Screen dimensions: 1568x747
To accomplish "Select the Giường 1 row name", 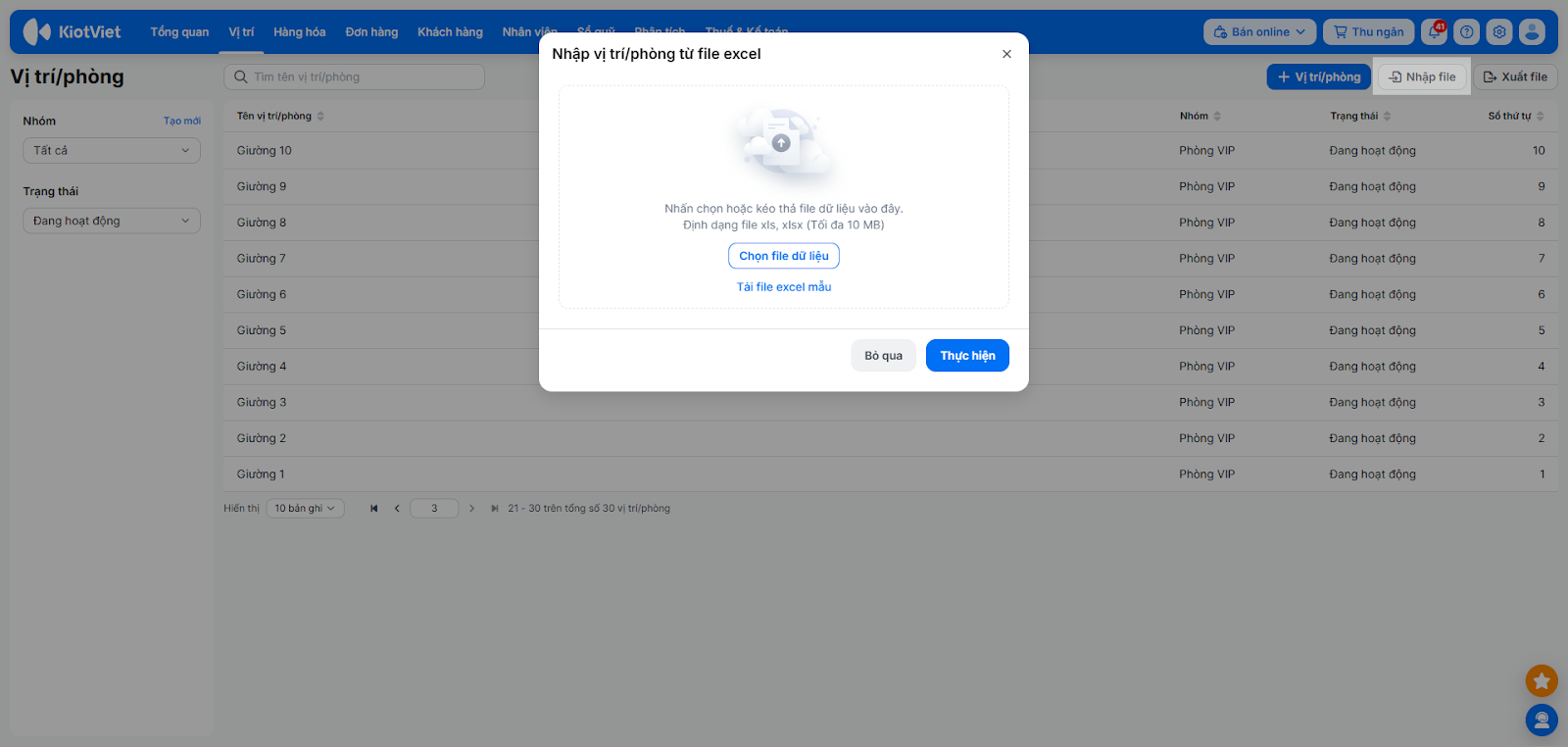I will [x=261, y=474].
